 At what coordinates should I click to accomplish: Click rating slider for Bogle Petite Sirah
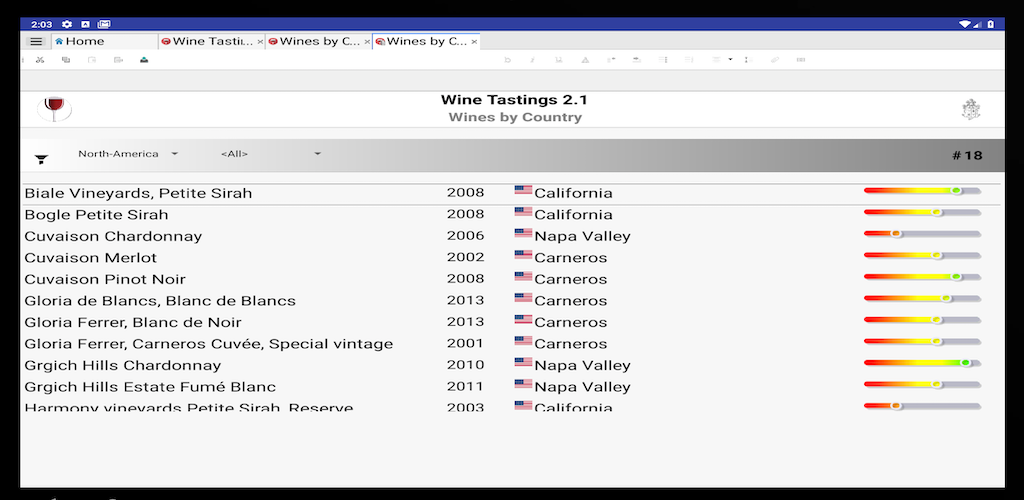point(922,212)
